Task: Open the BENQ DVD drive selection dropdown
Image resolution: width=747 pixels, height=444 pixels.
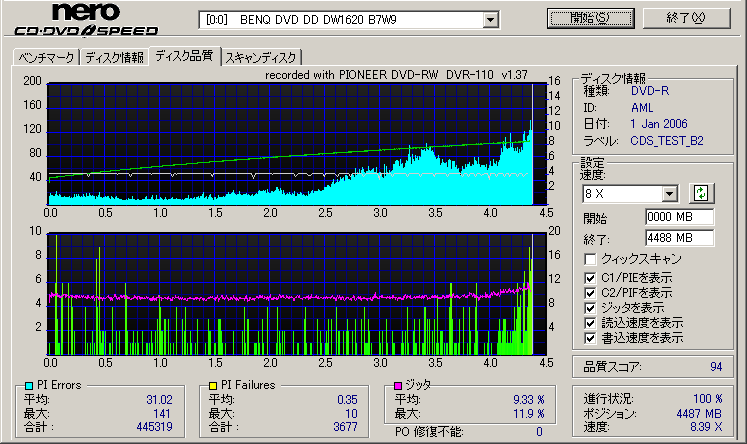Action: 490,20
